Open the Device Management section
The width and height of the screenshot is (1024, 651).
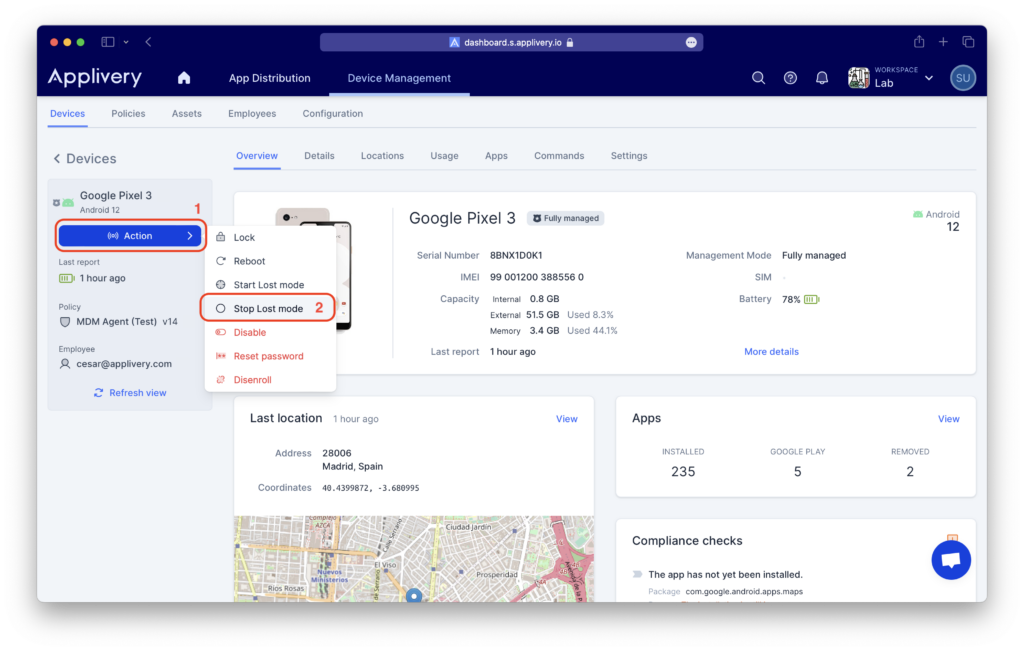pyautogui.click(x=399, y=78)
